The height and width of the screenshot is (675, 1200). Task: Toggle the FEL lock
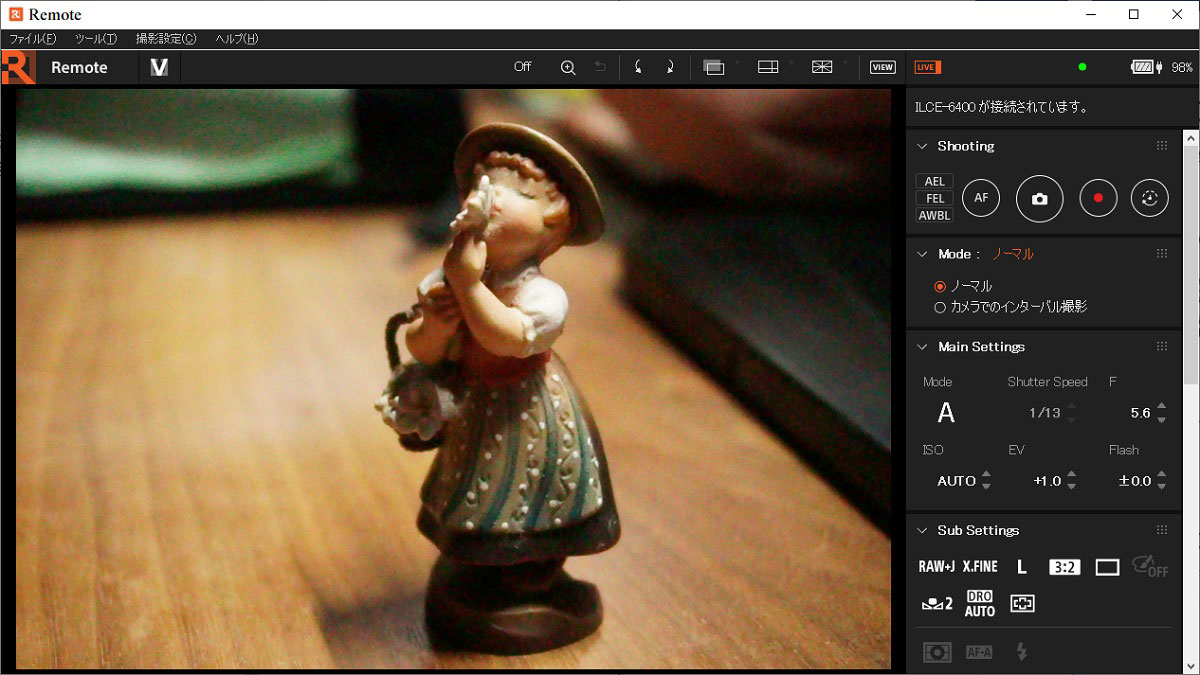click(935, 199)
